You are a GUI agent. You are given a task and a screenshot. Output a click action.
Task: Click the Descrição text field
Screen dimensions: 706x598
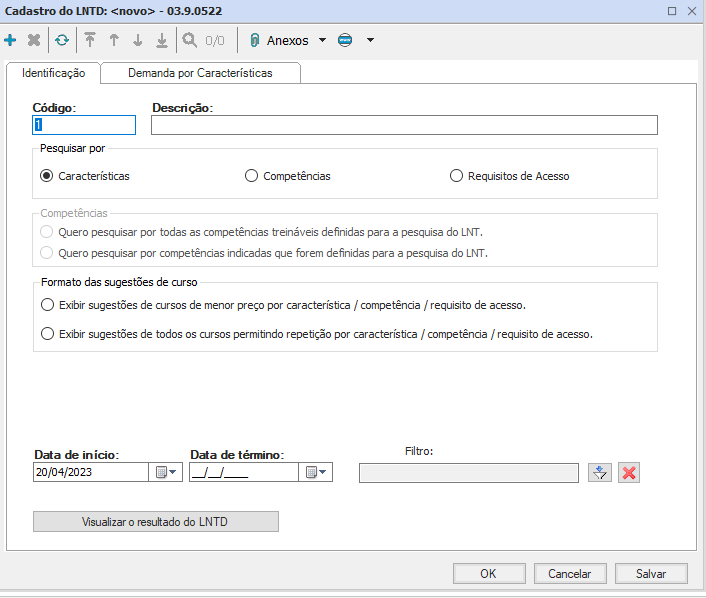[404, 125]
